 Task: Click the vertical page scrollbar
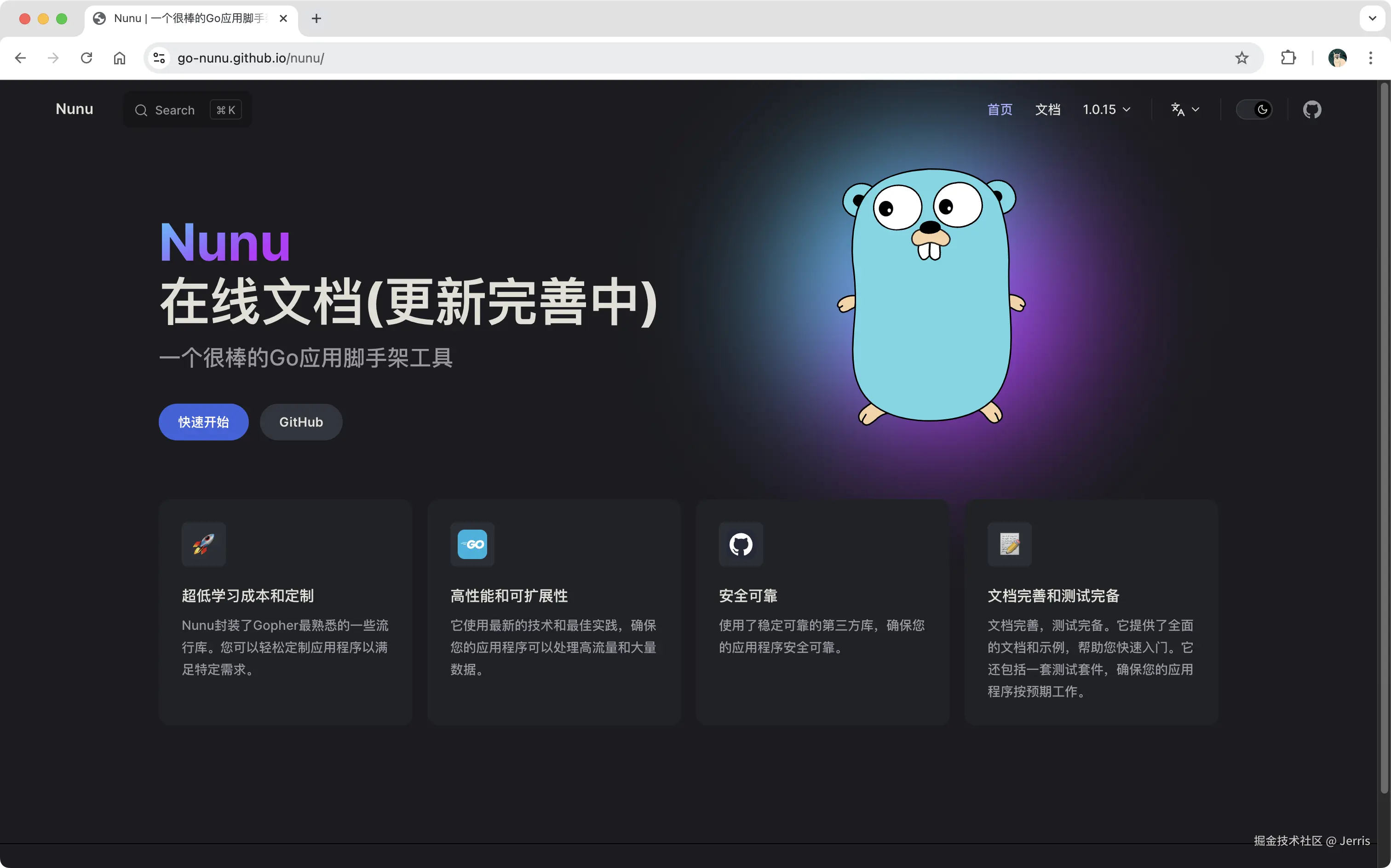pyautogui.click(x=1384, y=436)
